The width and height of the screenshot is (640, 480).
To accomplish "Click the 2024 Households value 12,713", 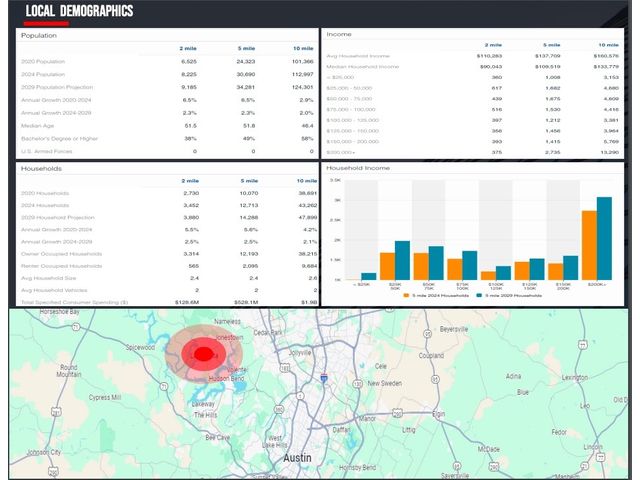I will (249, 205).
